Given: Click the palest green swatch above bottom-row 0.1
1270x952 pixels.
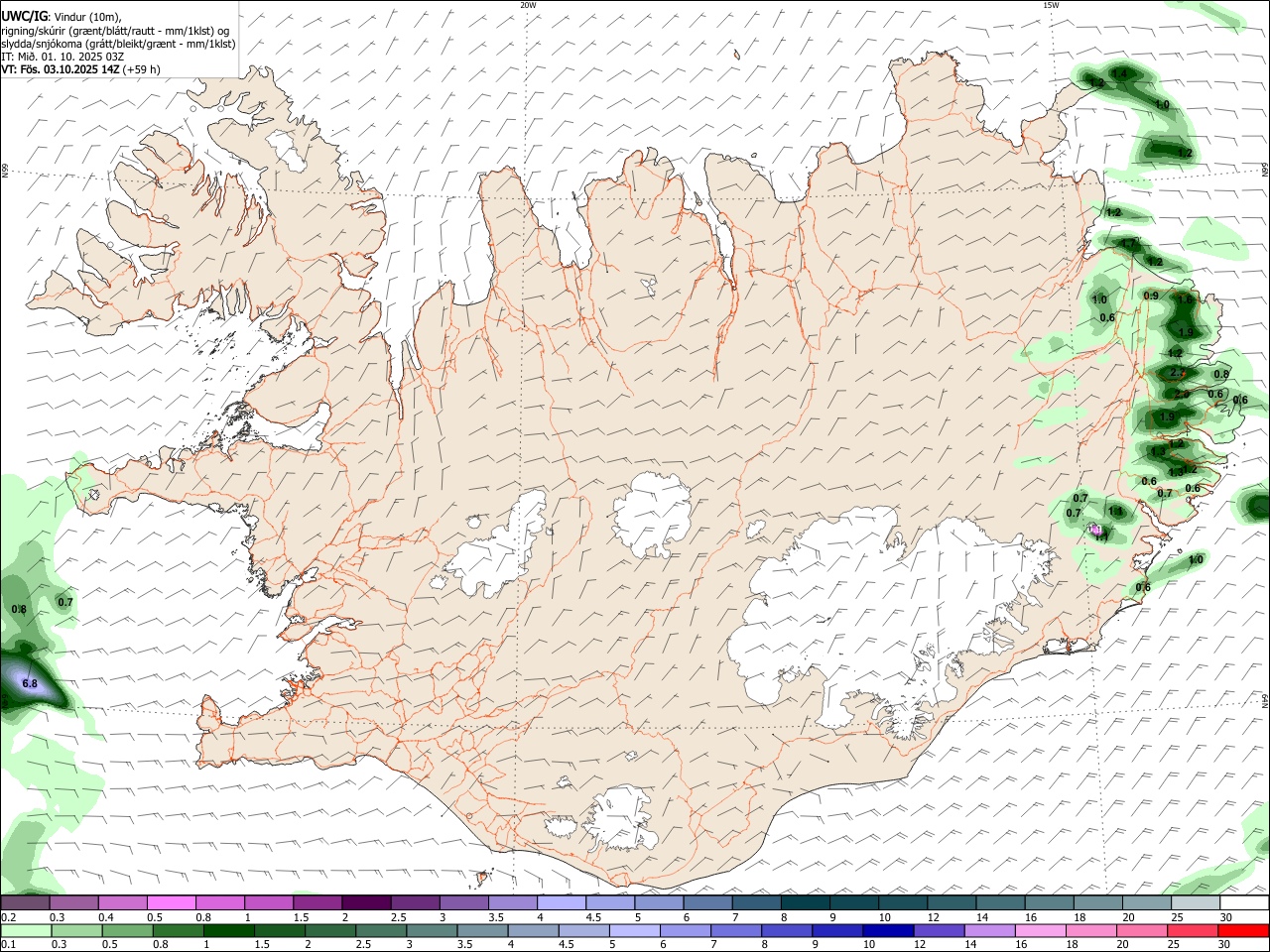Looking at the screenshot, I should click(26, 931).
